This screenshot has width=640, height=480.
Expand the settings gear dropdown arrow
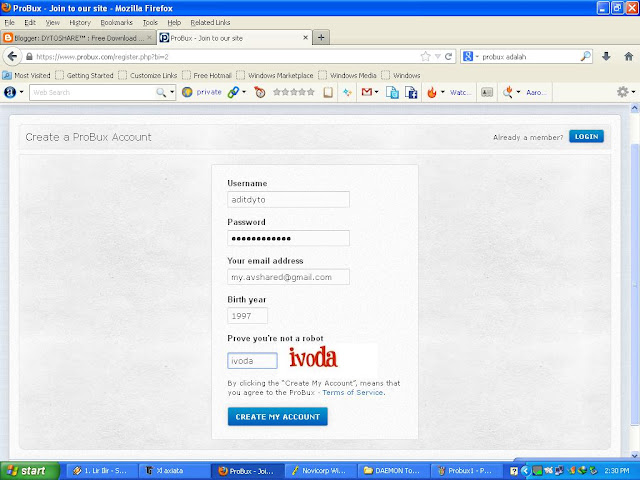pyautogui.click(x=633, y=92)
